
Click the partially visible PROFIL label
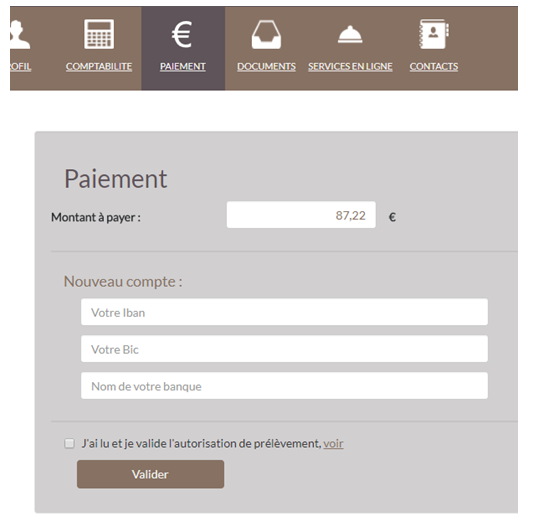tap(21, 66)
